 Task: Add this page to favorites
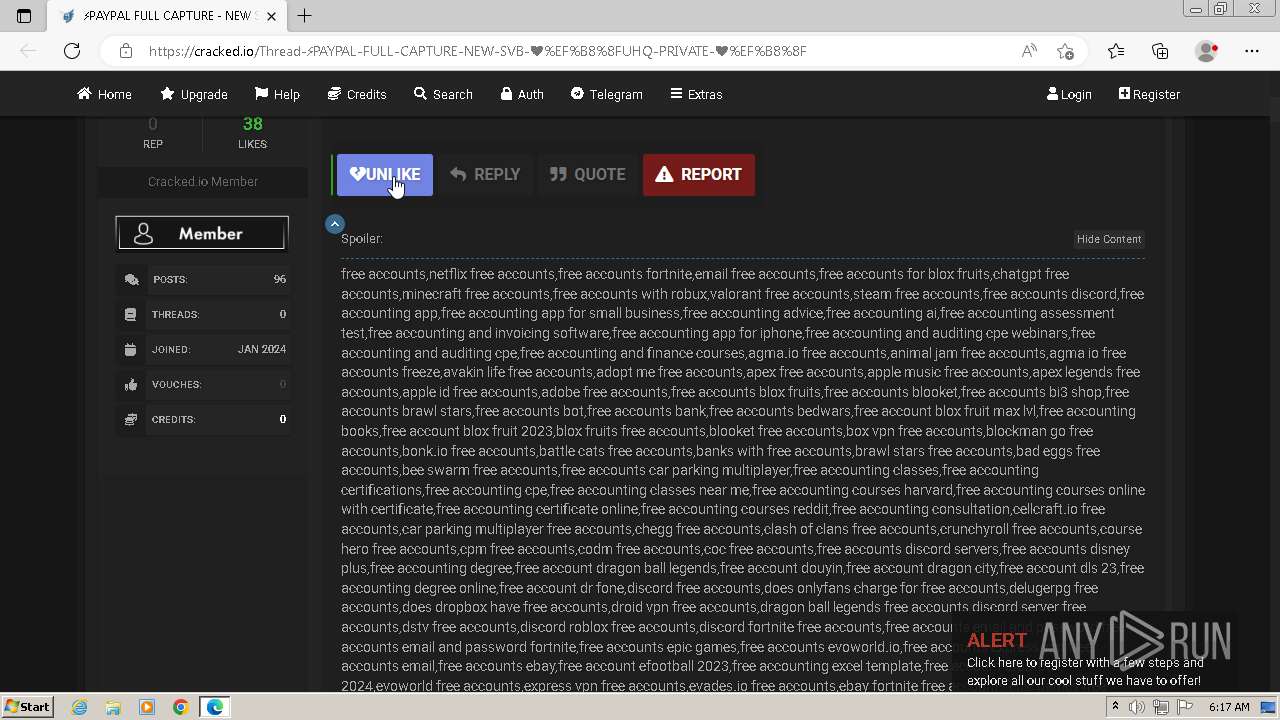(x=1066, y=51)
